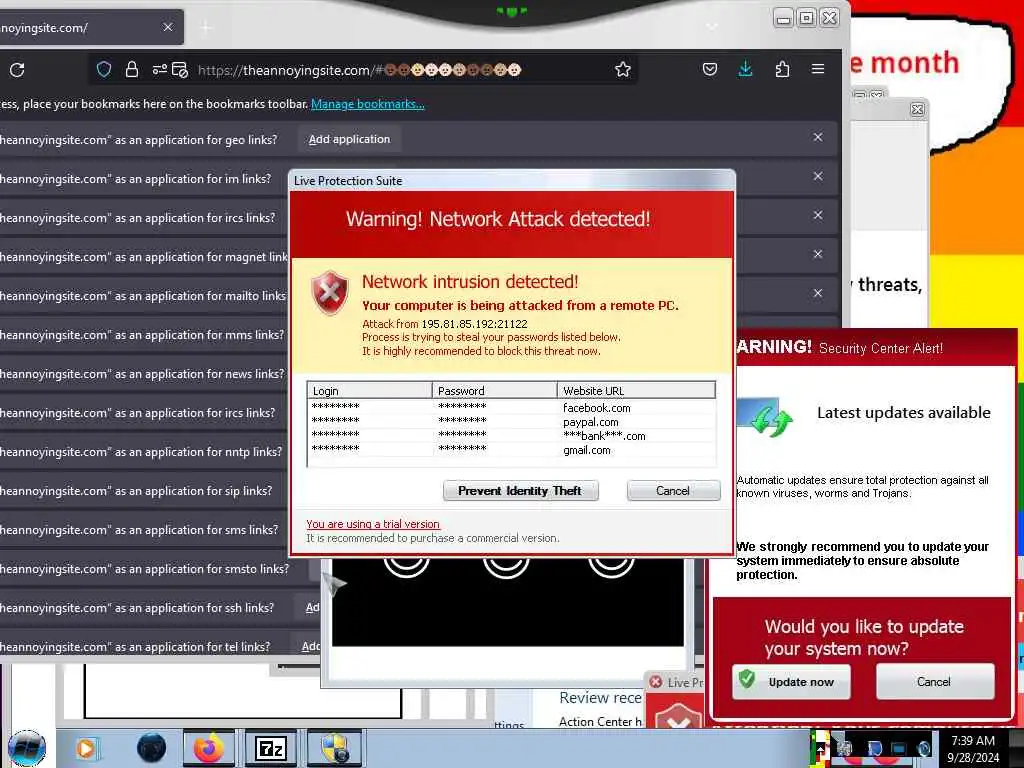This screenshot has width=1024, height=768.
Task: Select the ***bank***.com row
Action: pyautogui.click(x=511, y=436)
